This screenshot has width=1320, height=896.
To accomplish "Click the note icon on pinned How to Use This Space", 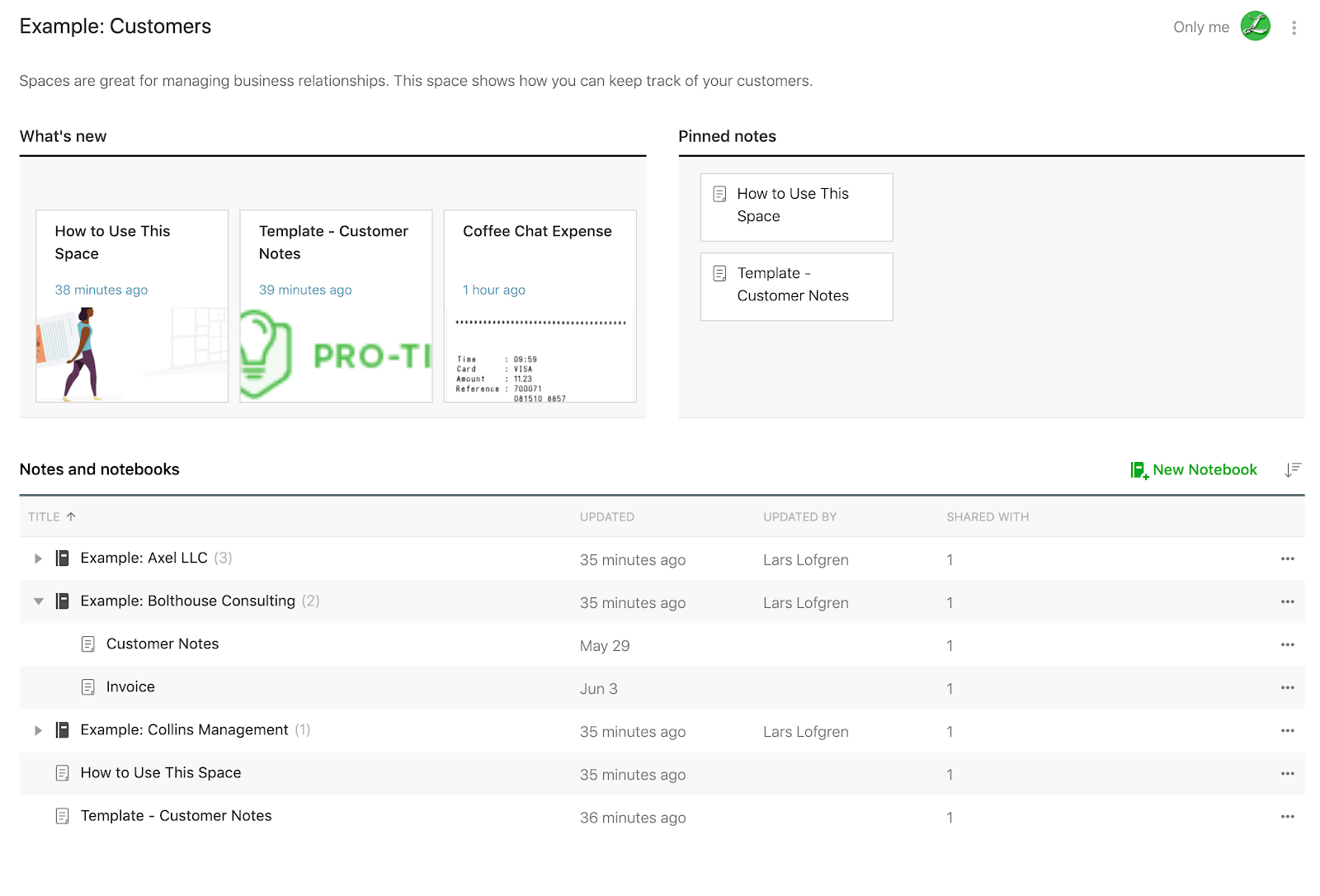I will [x=719, y=194].
